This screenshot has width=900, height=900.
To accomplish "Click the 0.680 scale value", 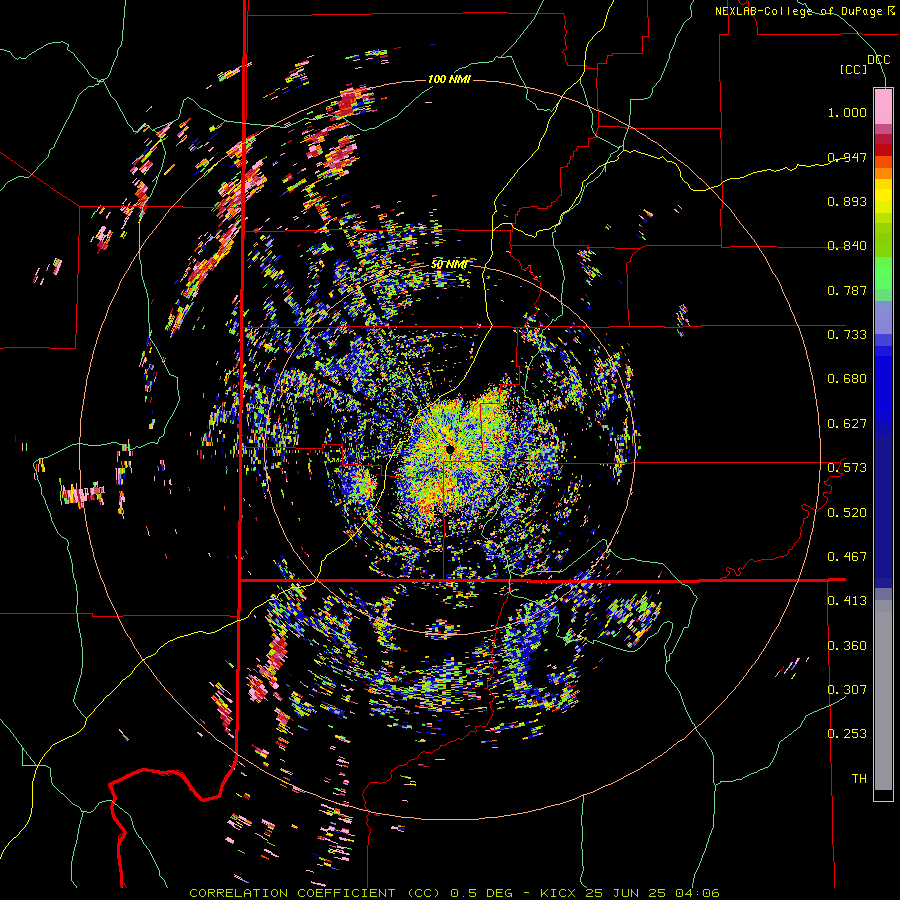I will click(x=847, y=379).
